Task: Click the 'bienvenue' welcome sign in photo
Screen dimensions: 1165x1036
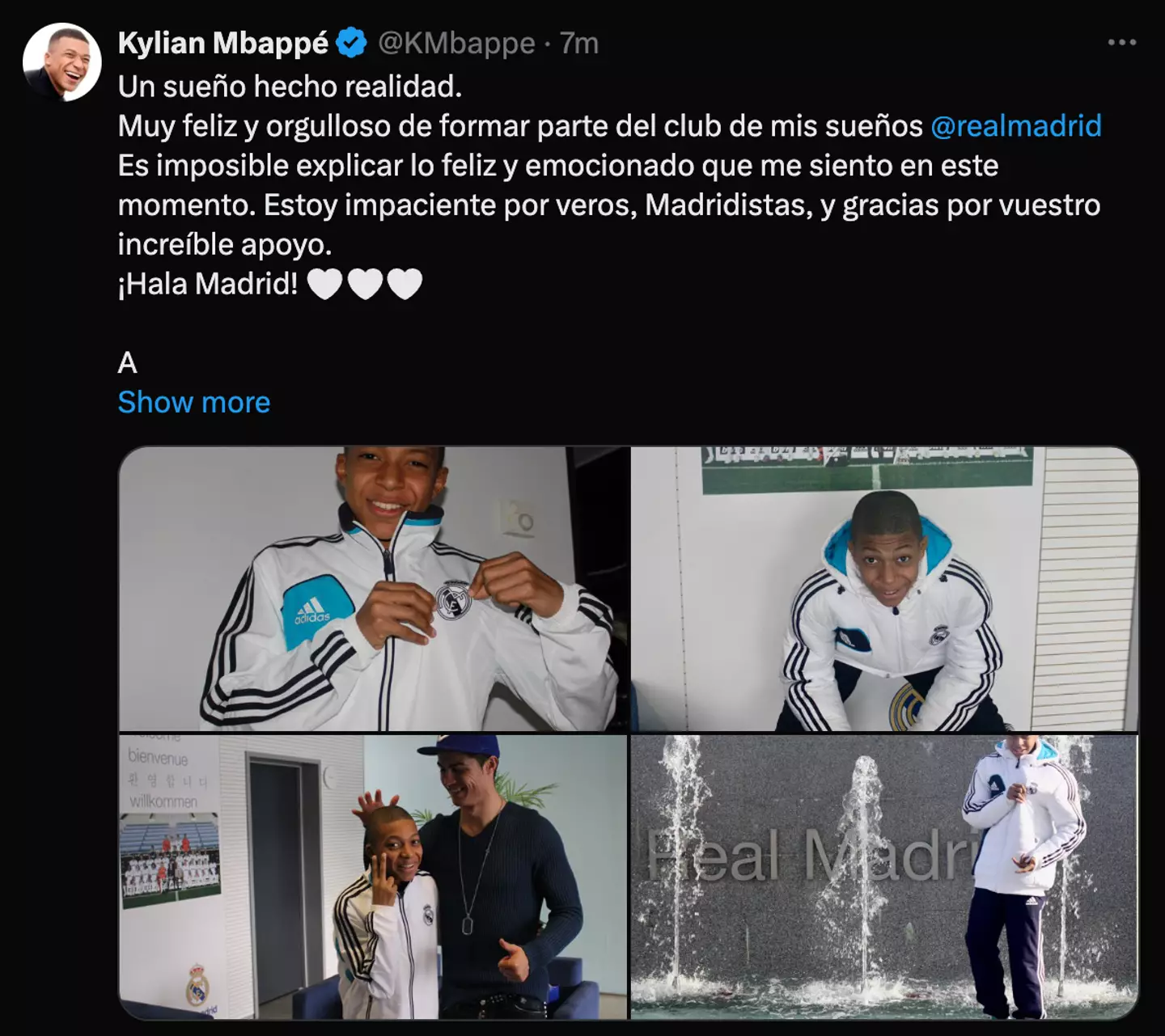Action: (x=158, y=758)
